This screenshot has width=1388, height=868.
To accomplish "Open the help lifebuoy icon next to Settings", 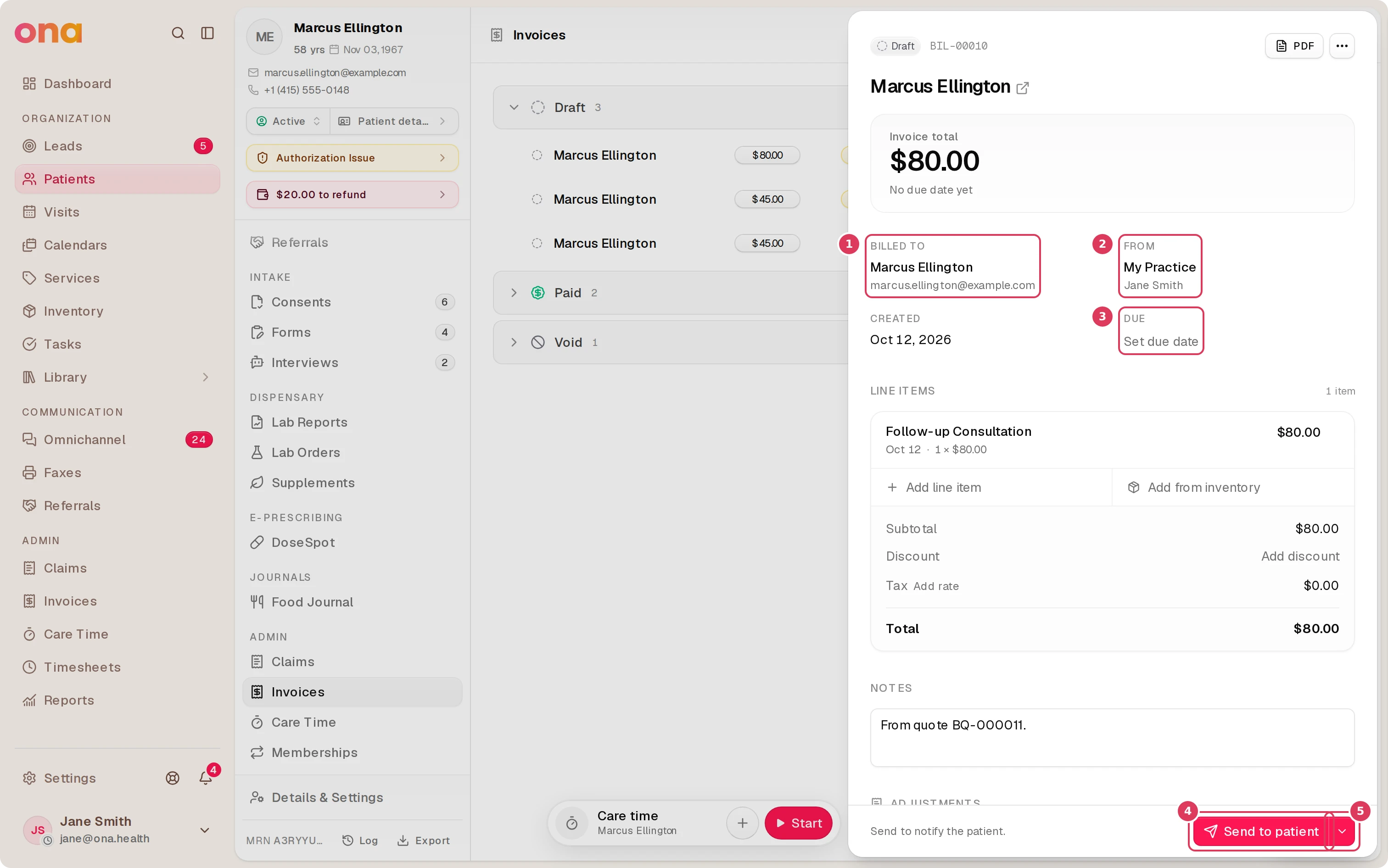I will [x=172, y=778].
